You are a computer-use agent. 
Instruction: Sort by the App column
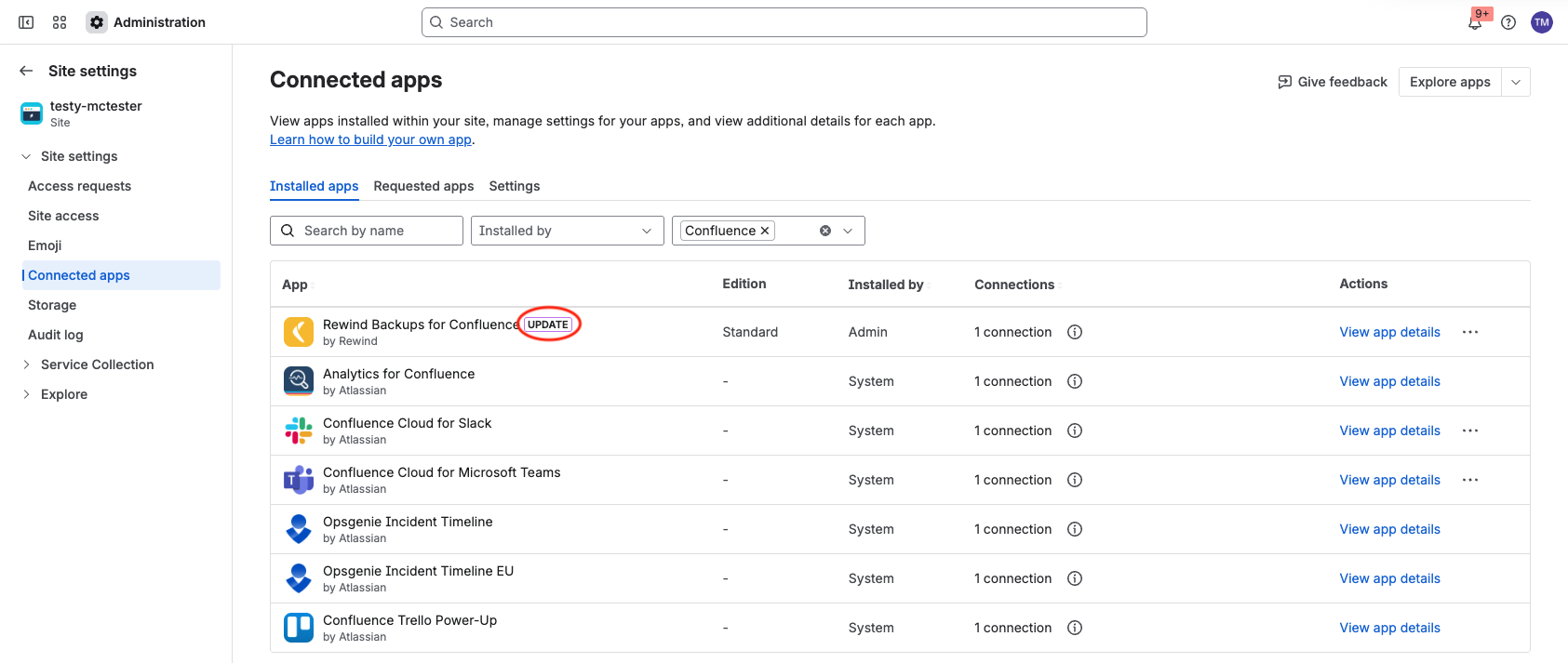coord(298,285)
